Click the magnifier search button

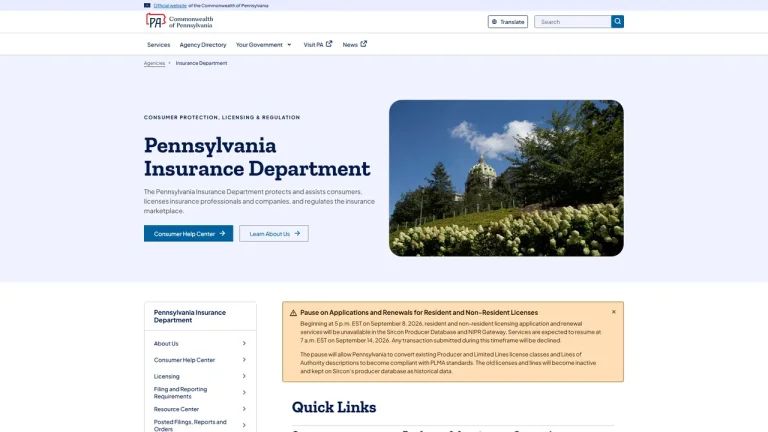click(617, 22)
